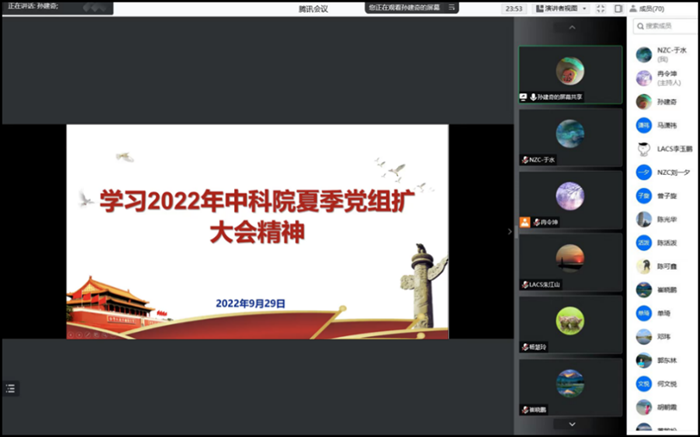Click the fullscreen icon in top toolbar
Image resolution: width=700 pixels, height=437 pixels.
601,8
